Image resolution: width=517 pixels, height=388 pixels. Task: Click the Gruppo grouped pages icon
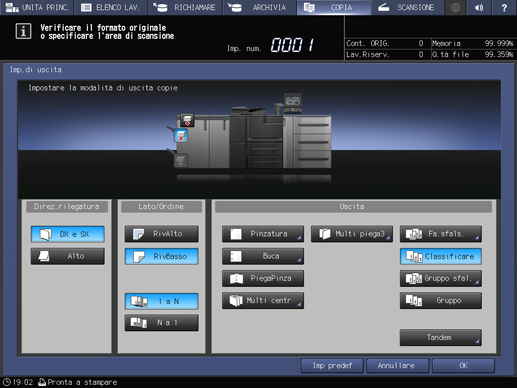pos(414,301)
